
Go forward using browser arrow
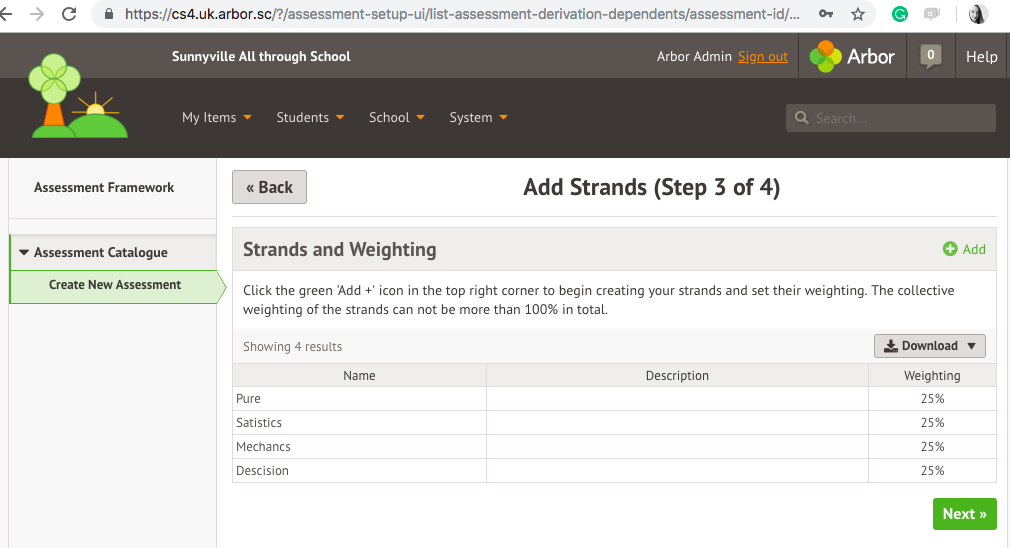pyautogui.click(x=37, y=14)
